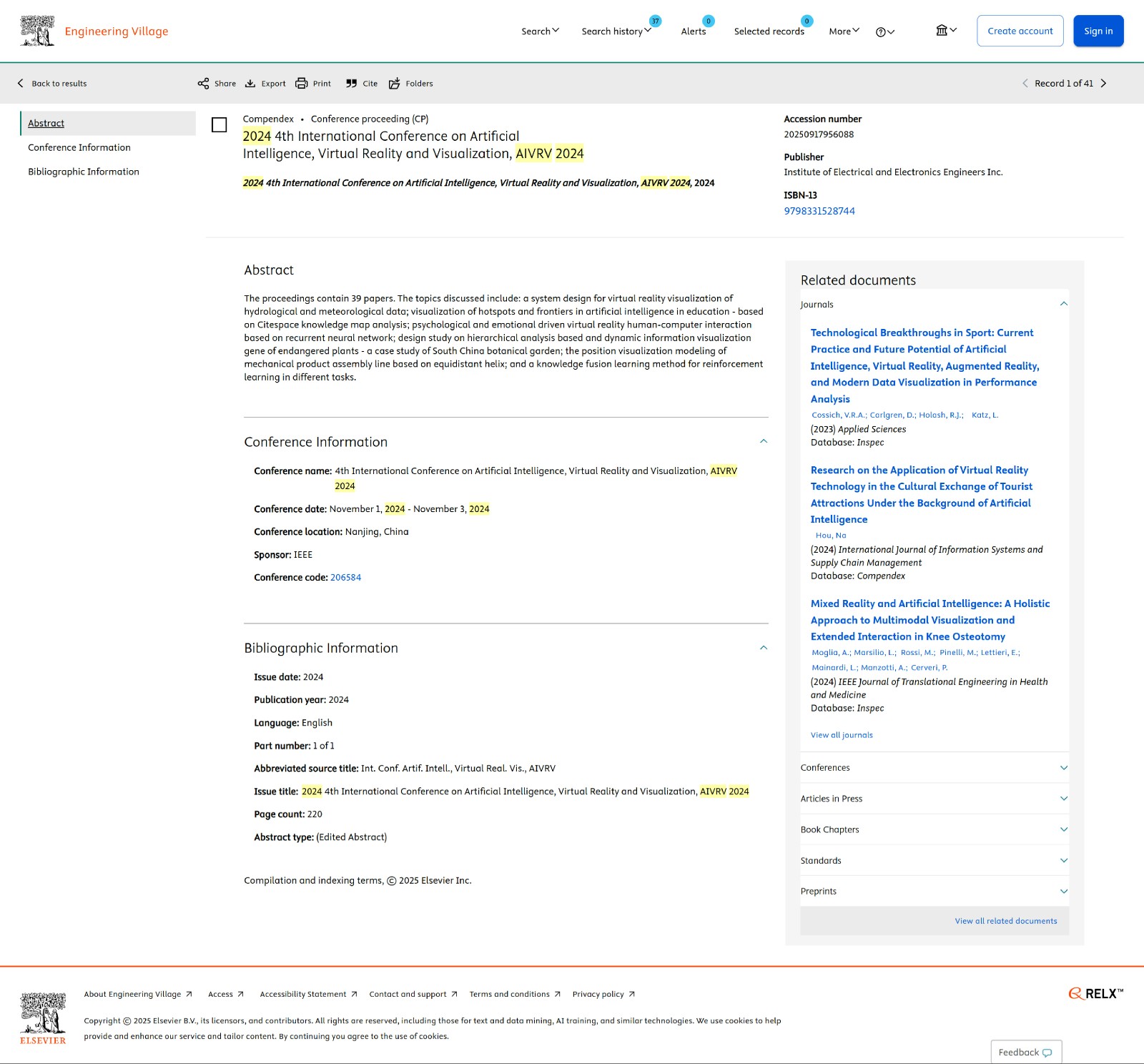Expand the Standards section
Viewport: 1144px width, 1064px height.
pos(1064,860)
